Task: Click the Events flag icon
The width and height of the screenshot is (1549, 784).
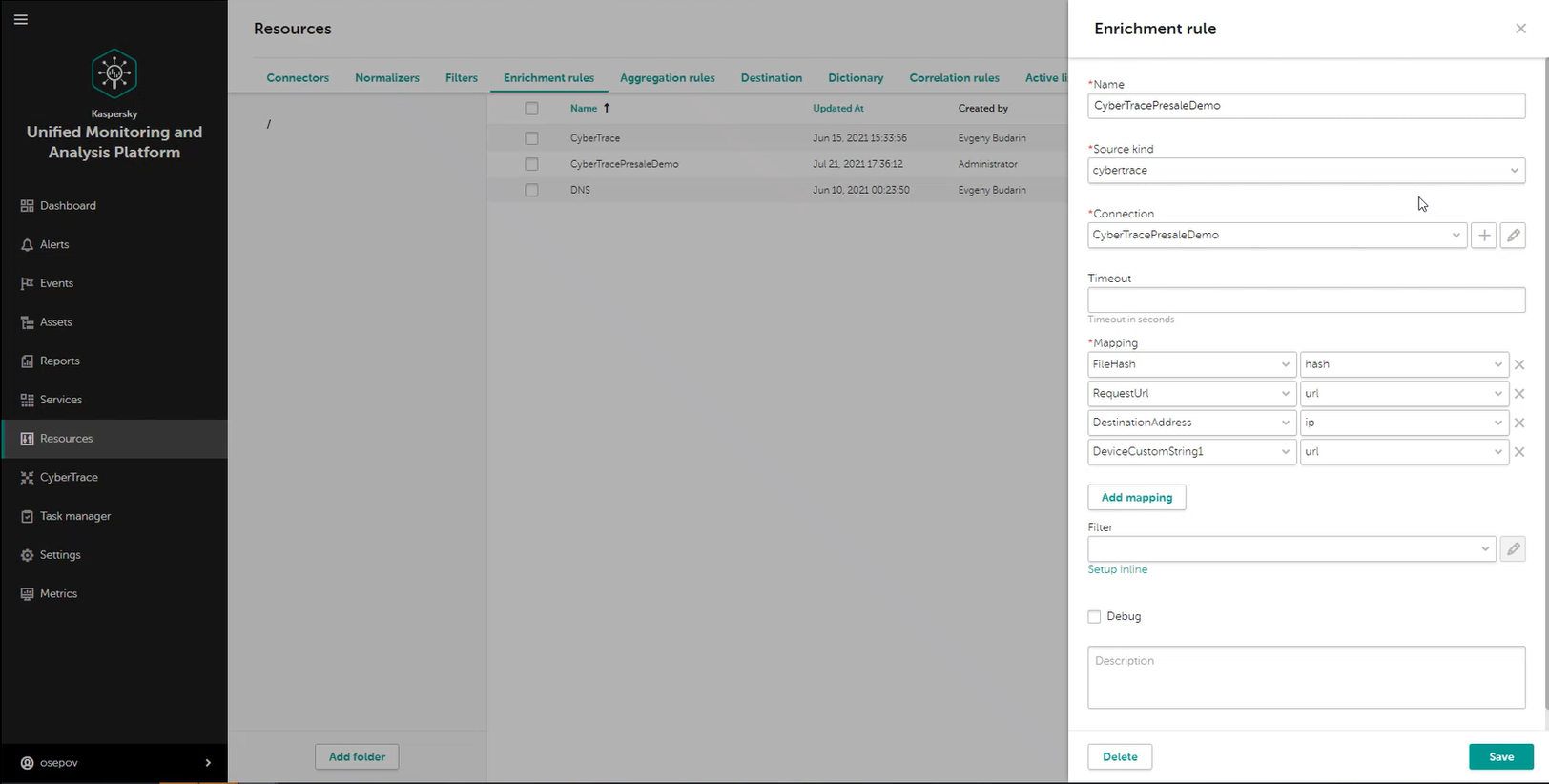Action: [27, 283]
